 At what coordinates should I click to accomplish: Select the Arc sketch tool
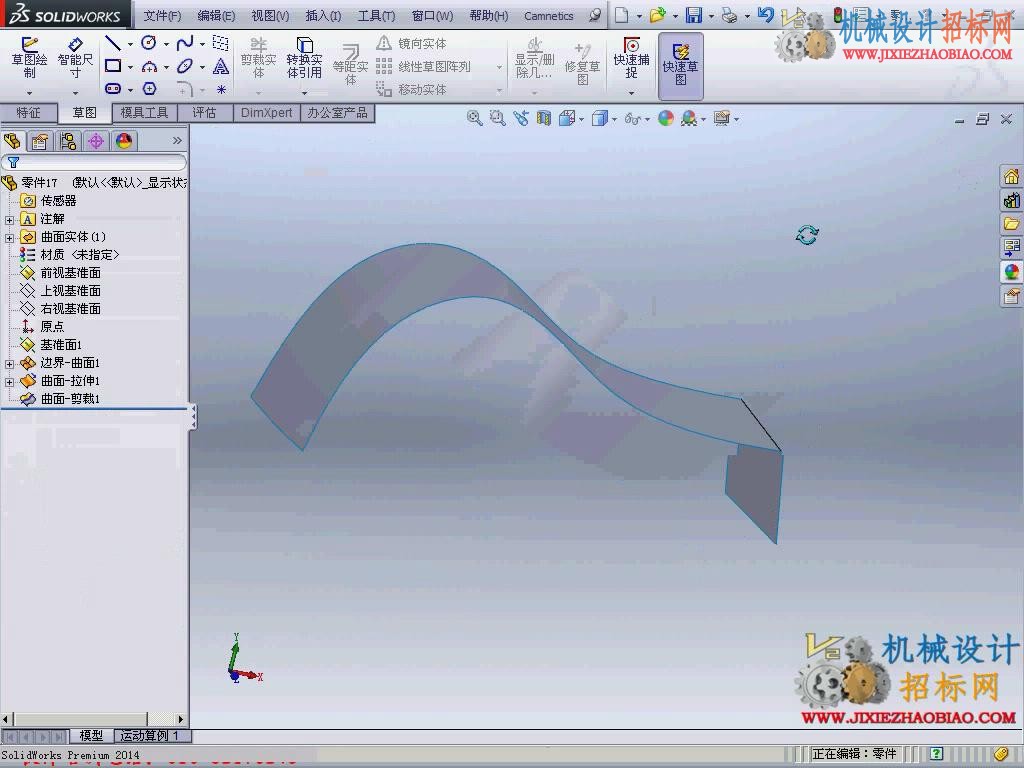coord(149,66)
